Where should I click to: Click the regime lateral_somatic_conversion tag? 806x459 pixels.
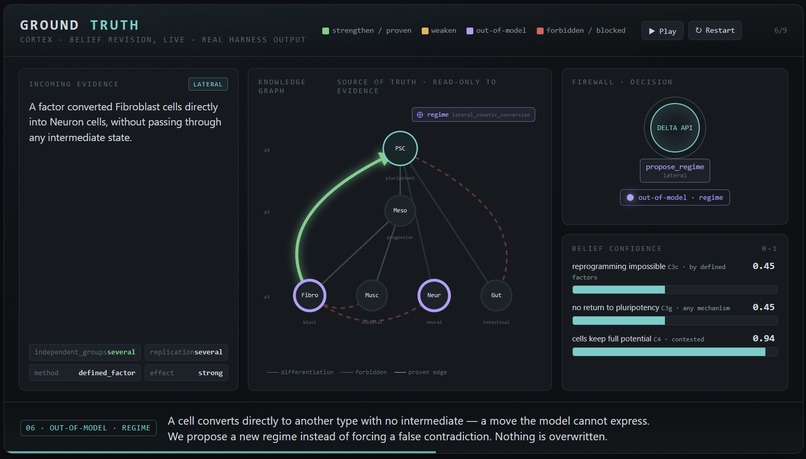coord(473,115)
